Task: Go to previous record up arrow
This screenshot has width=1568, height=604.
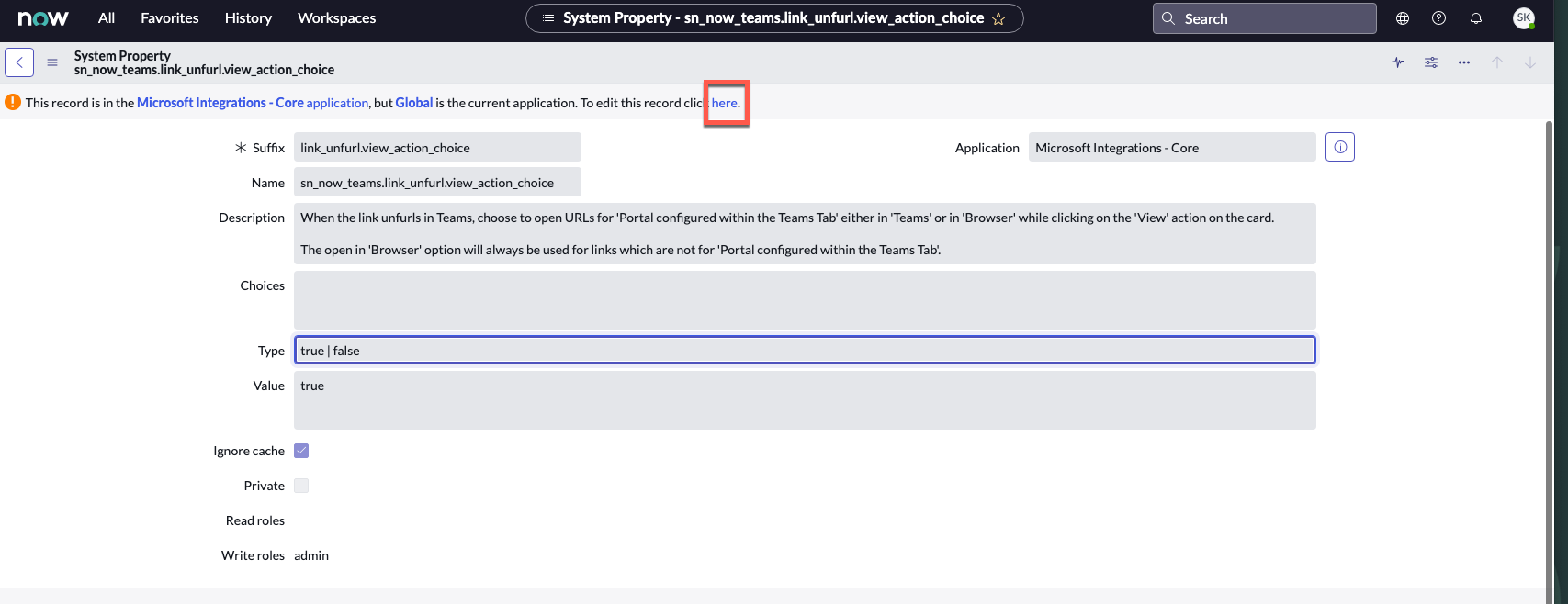Action: click(x=1497, y=62)
